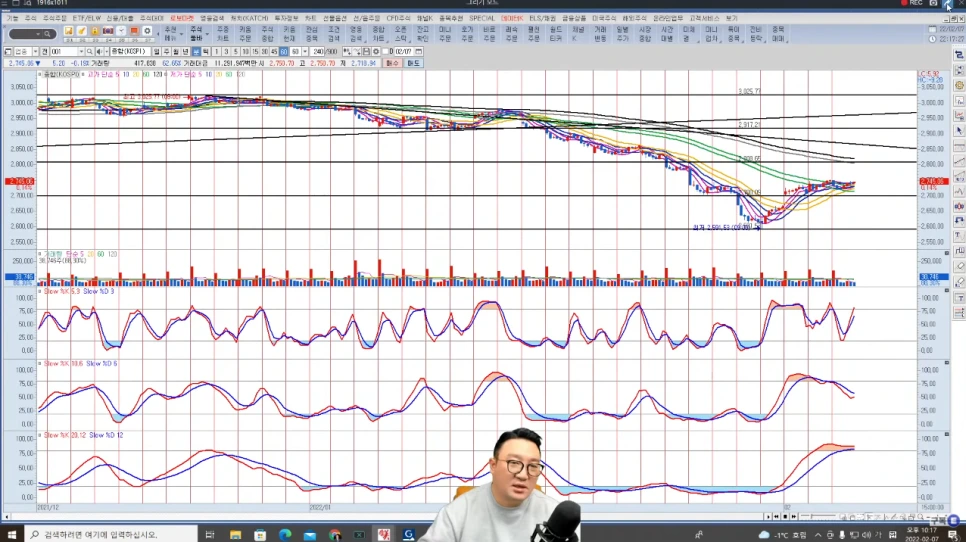Select the 분 (minute) period button
The height and width of the screenshot is (542, 966).
pos(196,52)
